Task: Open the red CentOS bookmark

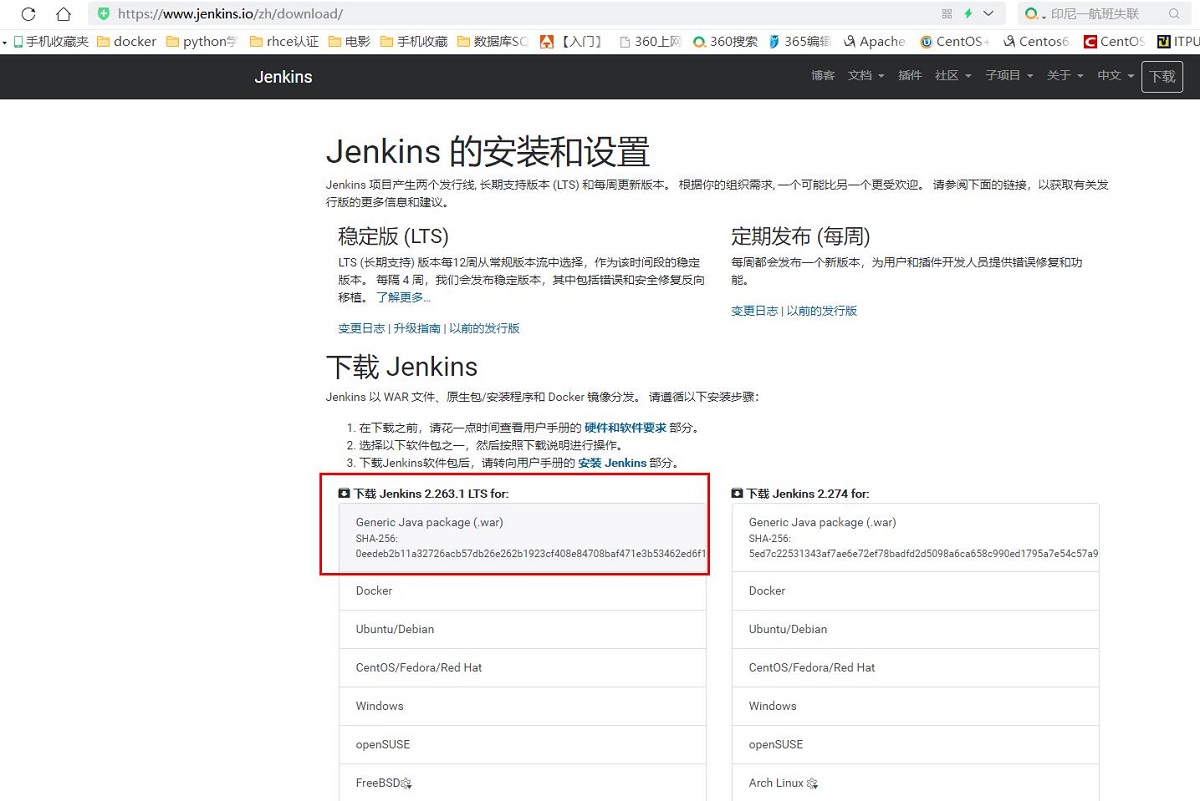Action: pyautogui.click(x=1115, y=41)
